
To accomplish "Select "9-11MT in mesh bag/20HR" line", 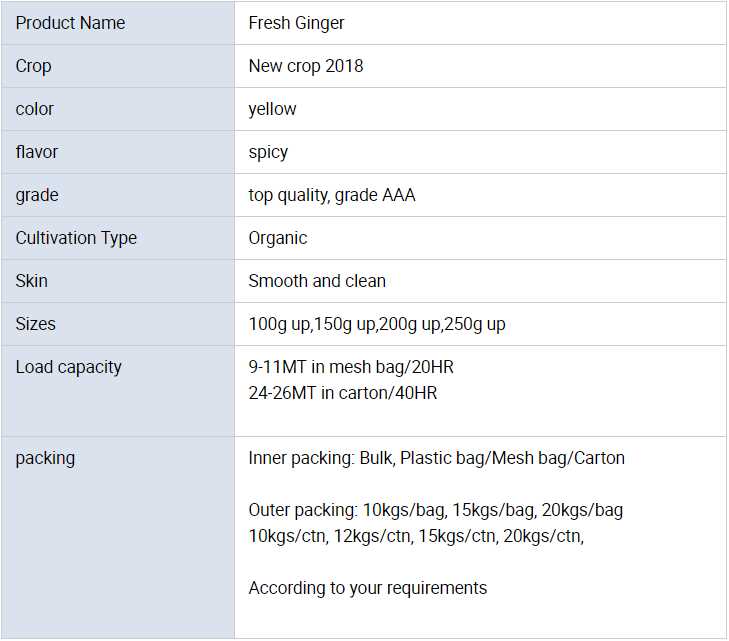I will [x=350, y=367].
